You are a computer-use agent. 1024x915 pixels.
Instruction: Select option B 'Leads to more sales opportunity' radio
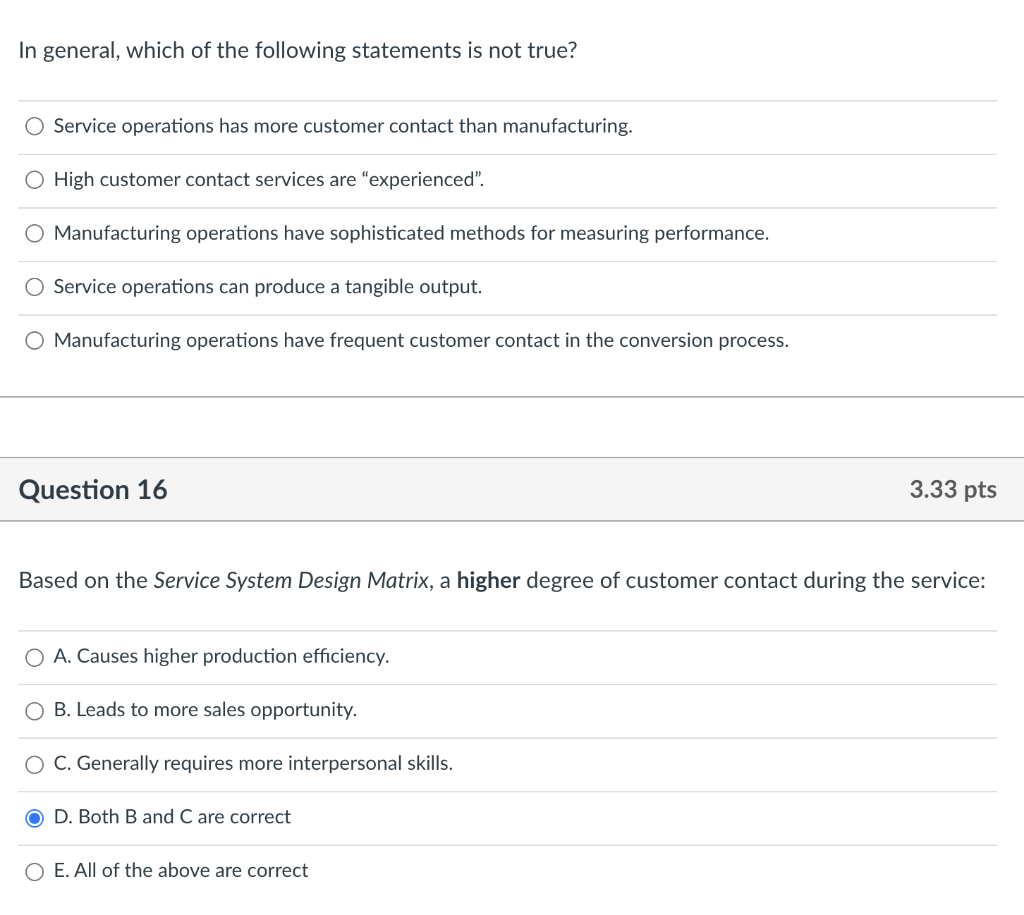click(35, 711)
